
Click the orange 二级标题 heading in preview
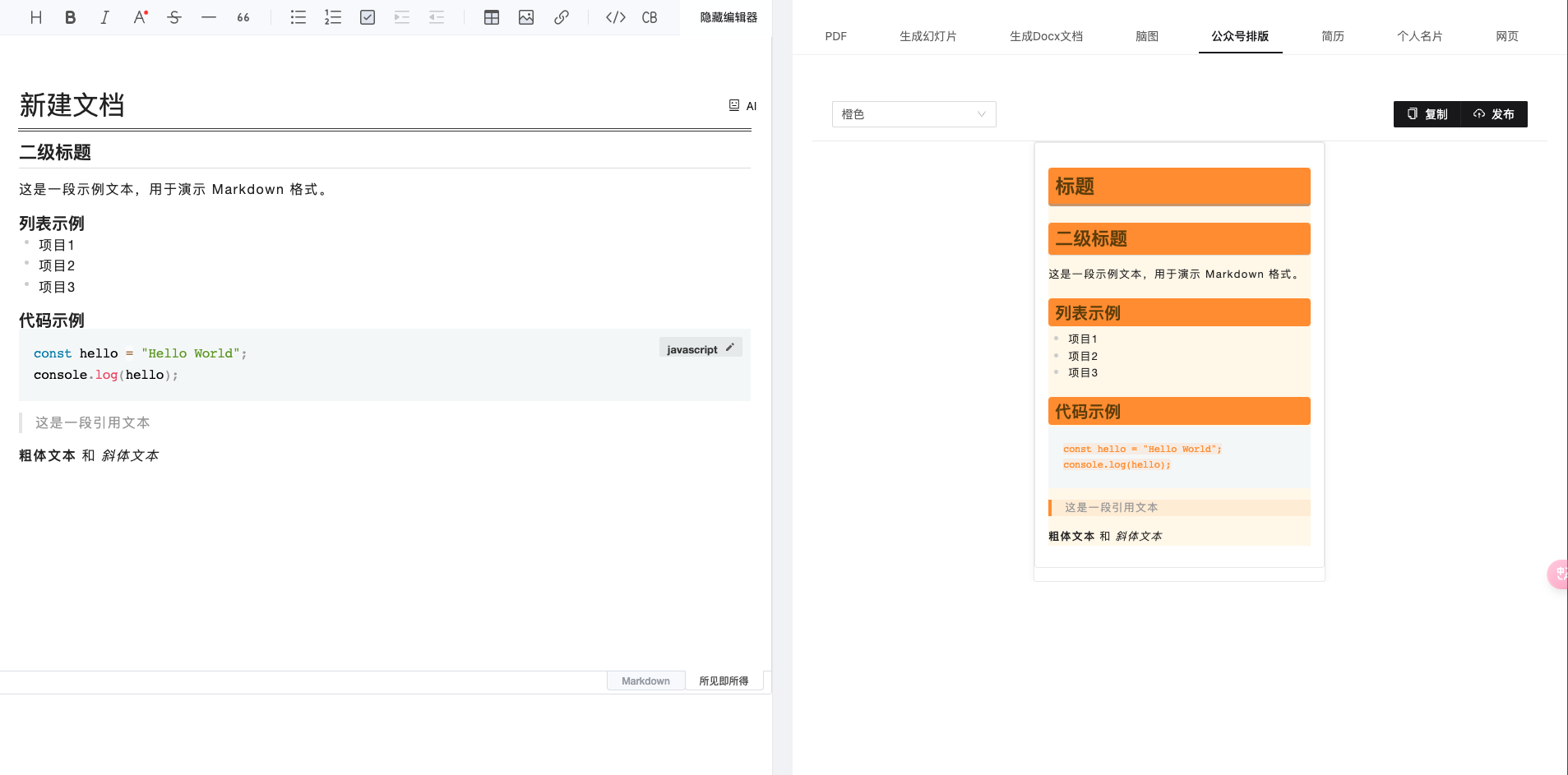coord(1179,239)
